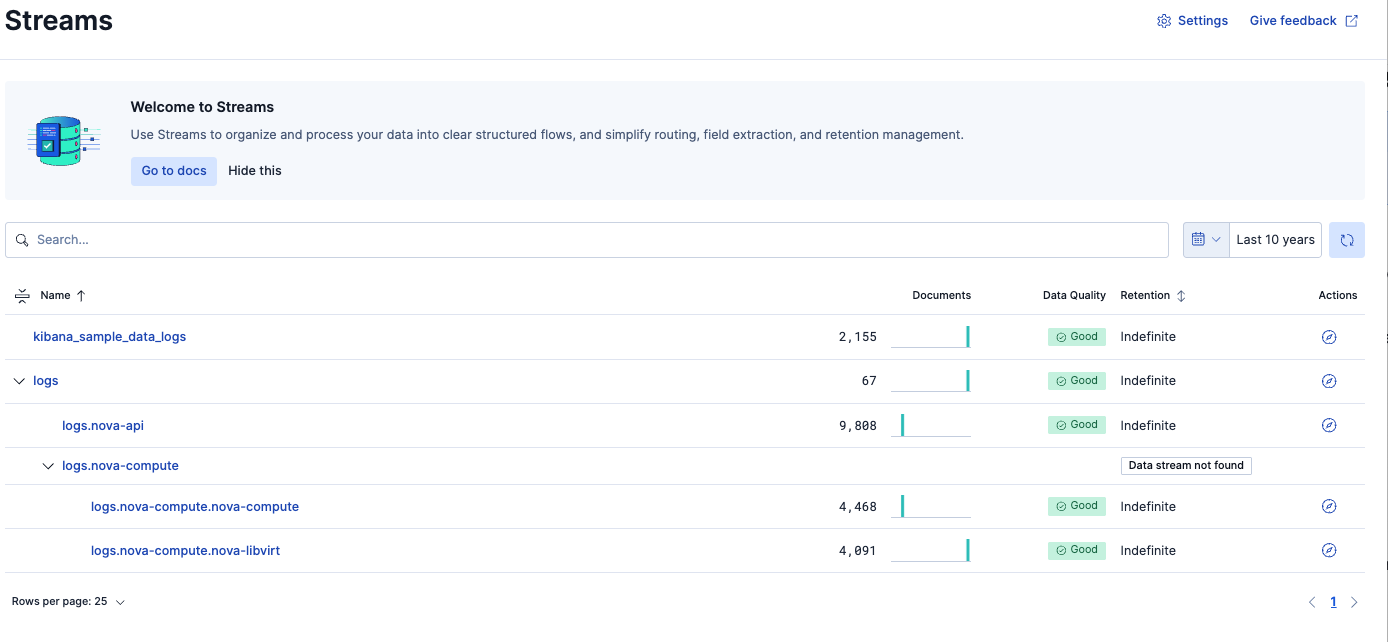The height and width of the screenshot is (642, 1388).
Task: Open the compass action for logs.nova-compute.nova-libvirt
Action: point(1328,550)
